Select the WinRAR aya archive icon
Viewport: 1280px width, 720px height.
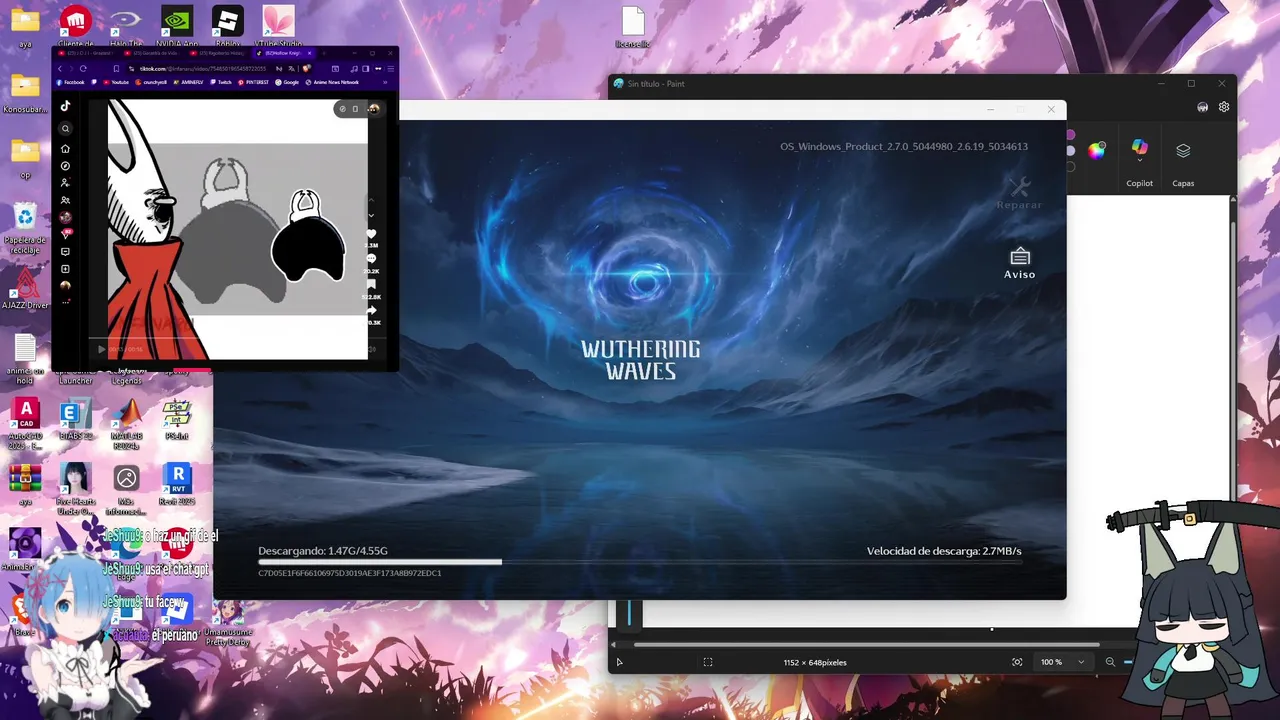[25, 484]
